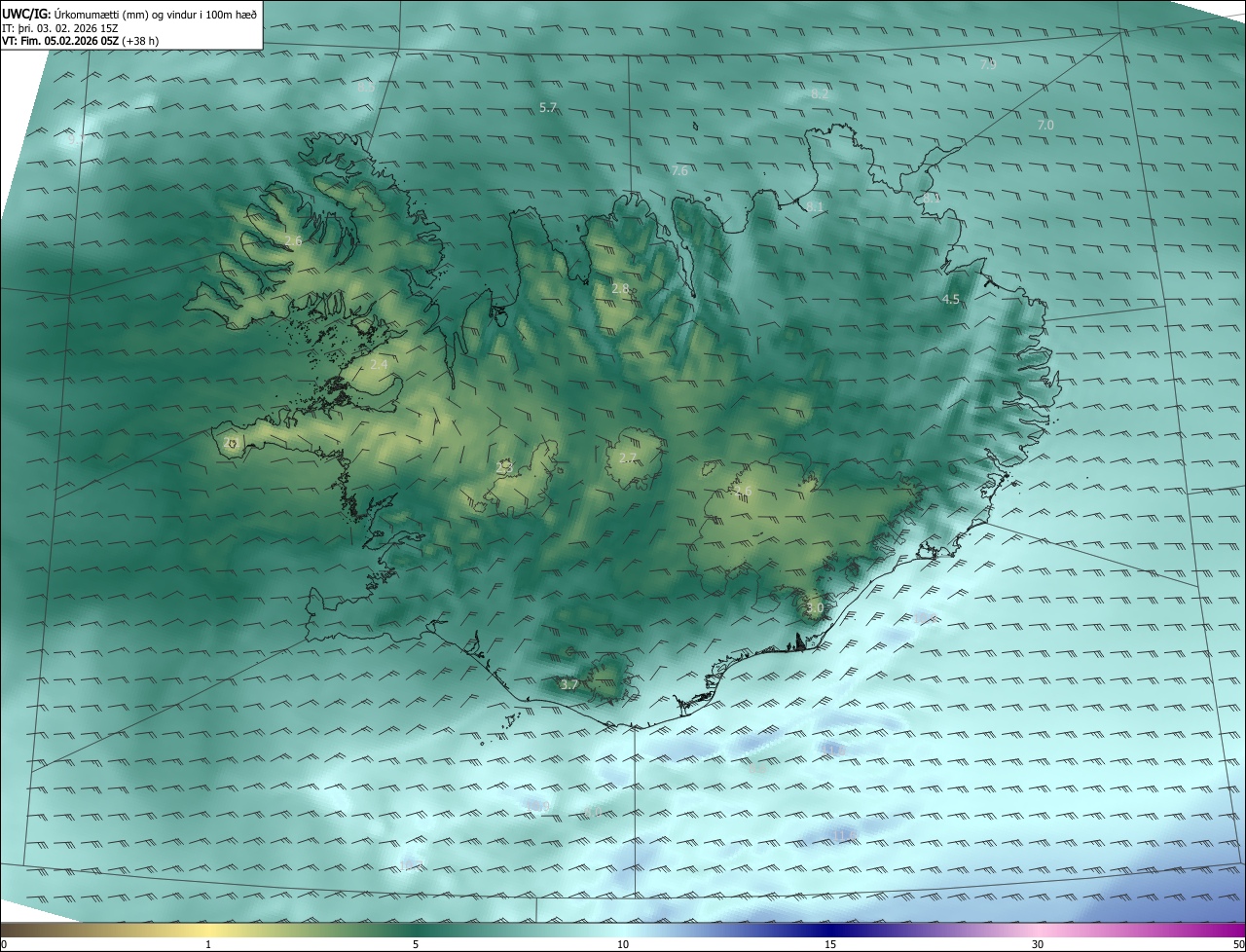
Task: Click the 7.9 value label near the top edge
Action: point(988,64)
